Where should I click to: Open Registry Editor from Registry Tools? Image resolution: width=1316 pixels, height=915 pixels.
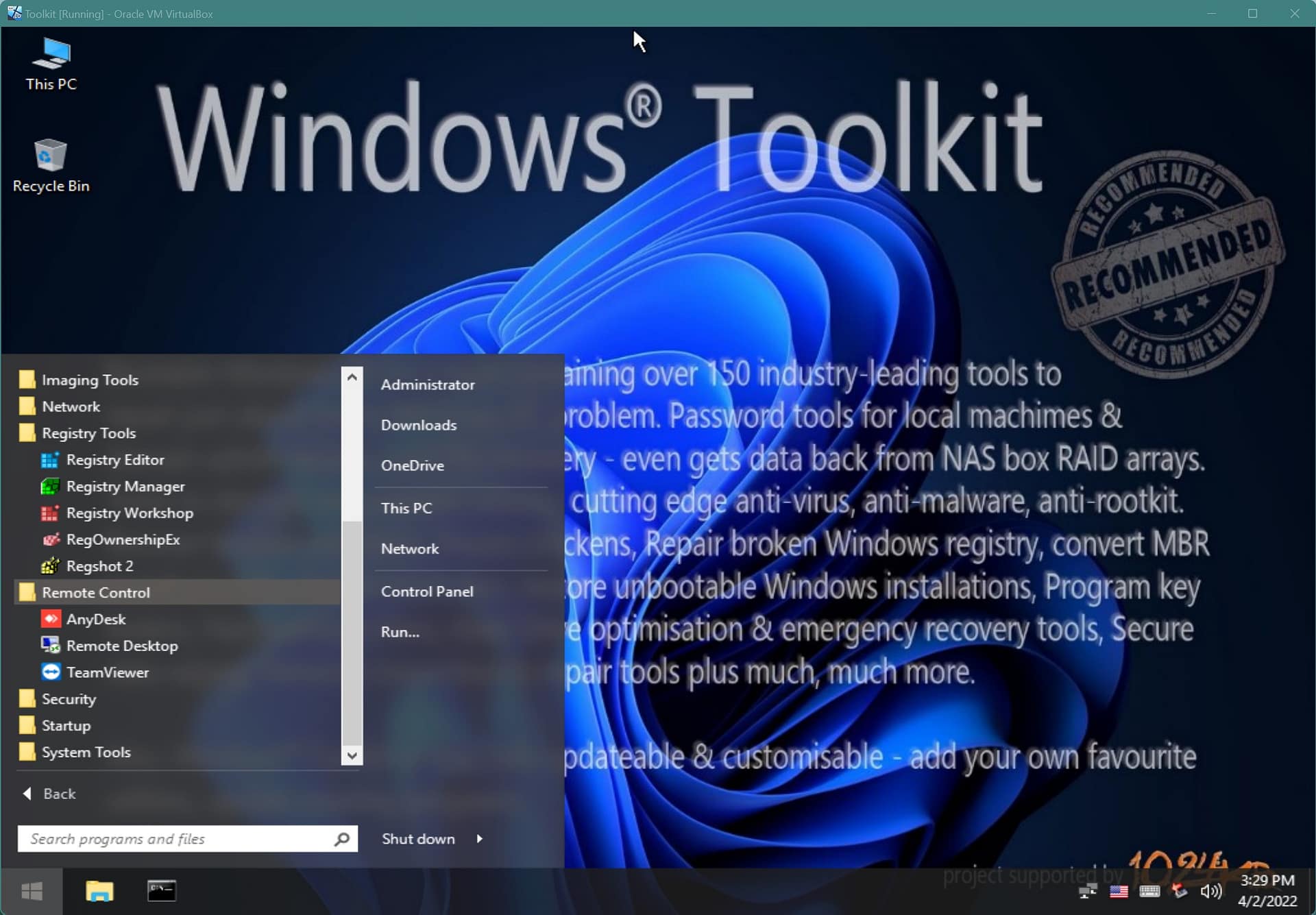click(115, 460)
